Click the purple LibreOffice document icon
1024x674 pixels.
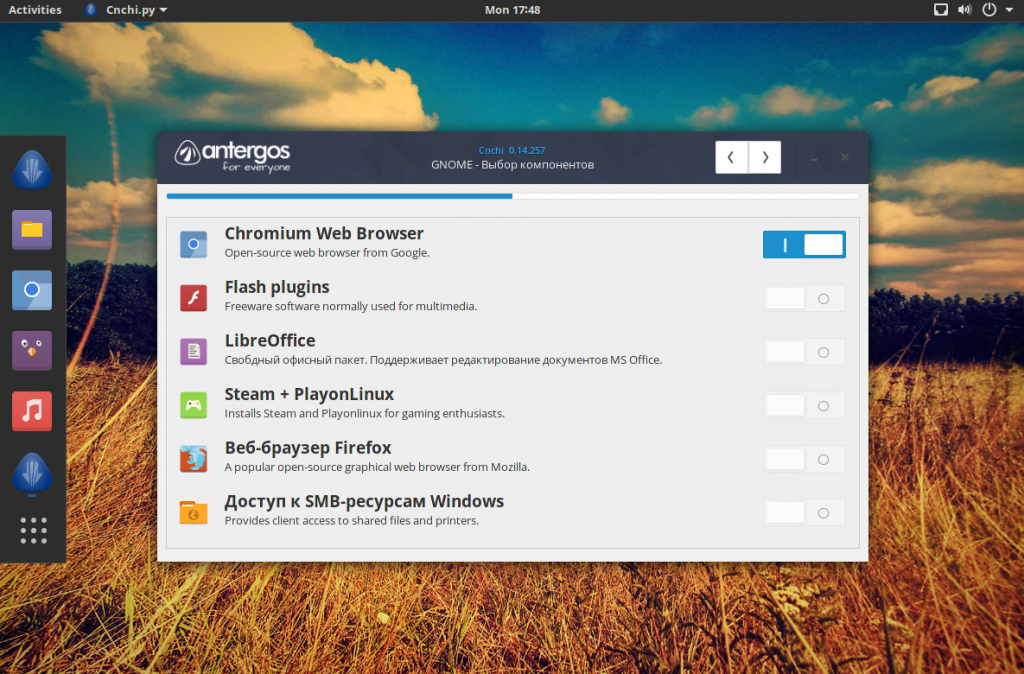coord(193,351)
